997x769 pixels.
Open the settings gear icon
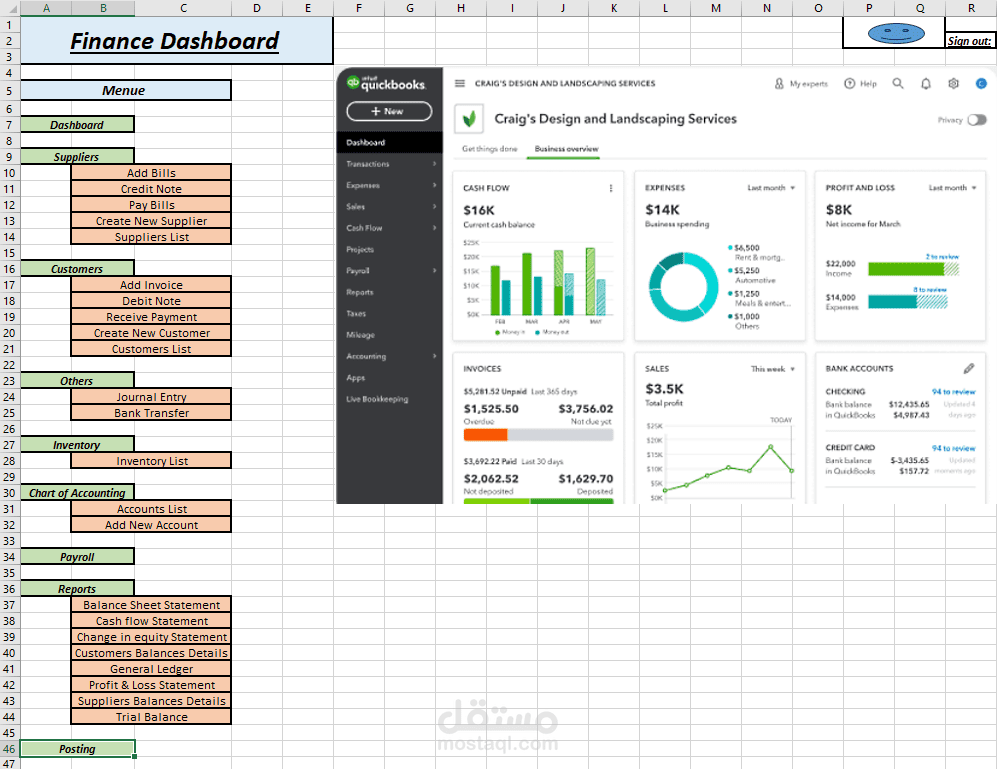953,83
